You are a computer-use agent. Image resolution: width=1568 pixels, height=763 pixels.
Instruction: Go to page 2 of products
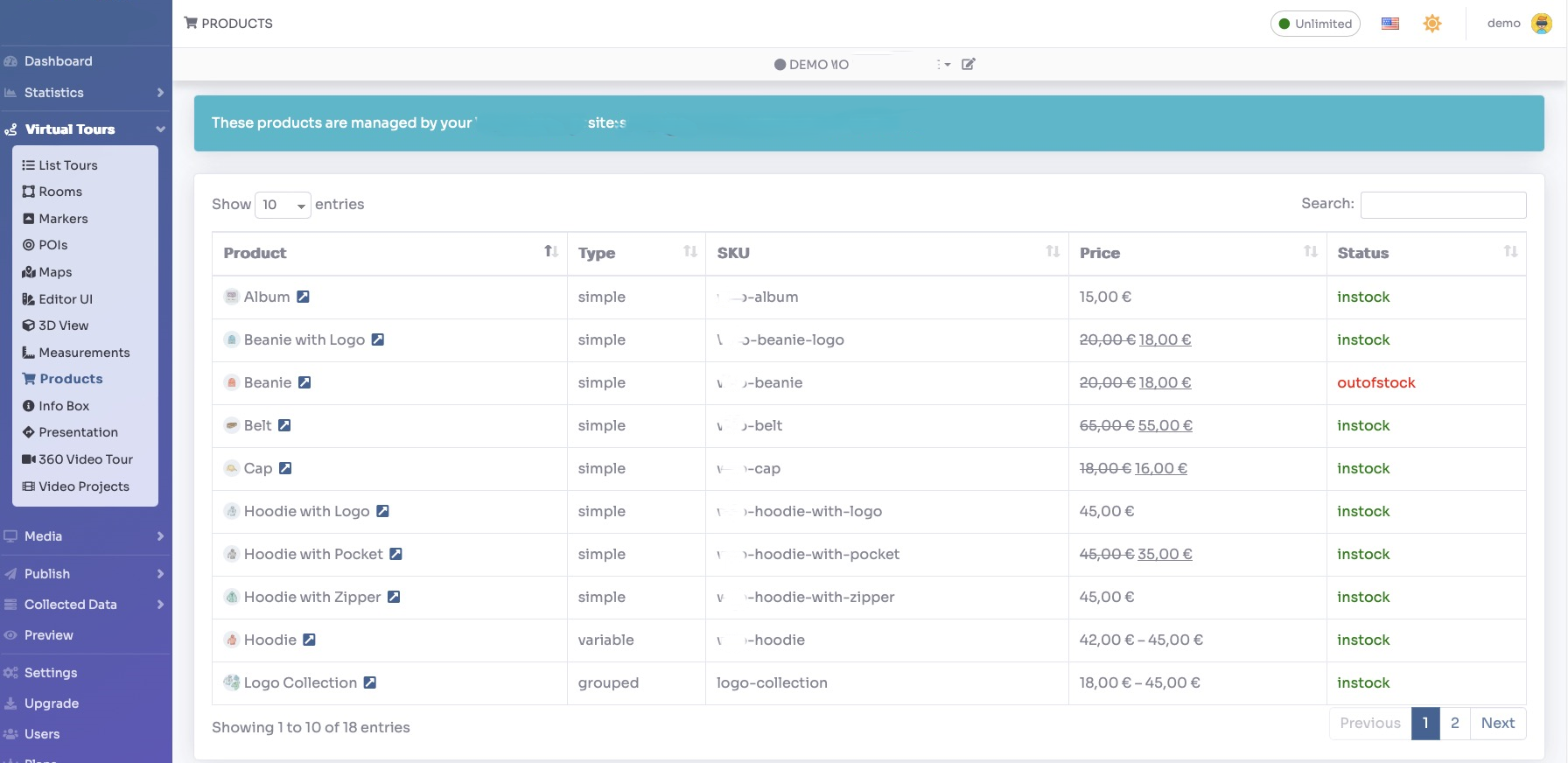(x=1455, y=723)
